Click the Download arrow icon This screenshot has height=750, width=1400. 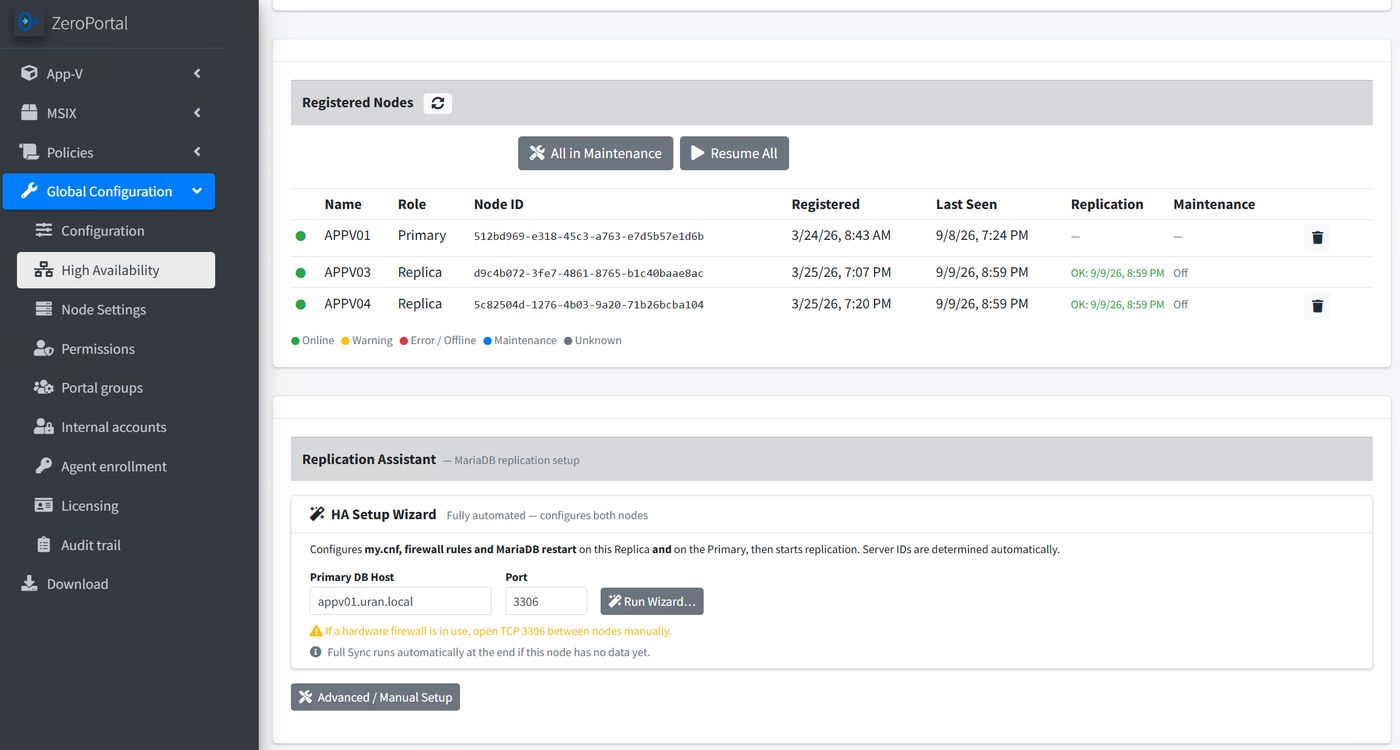(29, 583)
